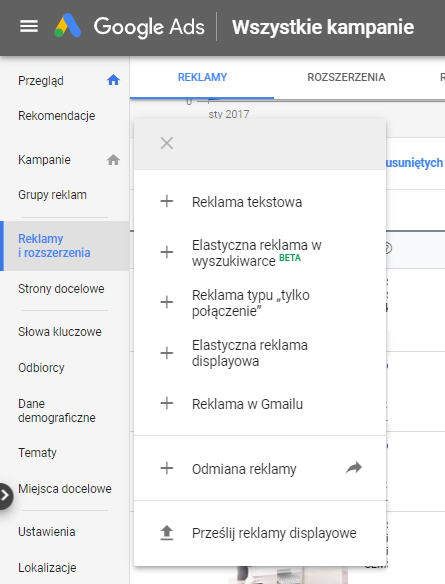Screen dimensions: 445x584
Task: Open Odbiorcy in the sidebar
Action: (x=41, y=368)
